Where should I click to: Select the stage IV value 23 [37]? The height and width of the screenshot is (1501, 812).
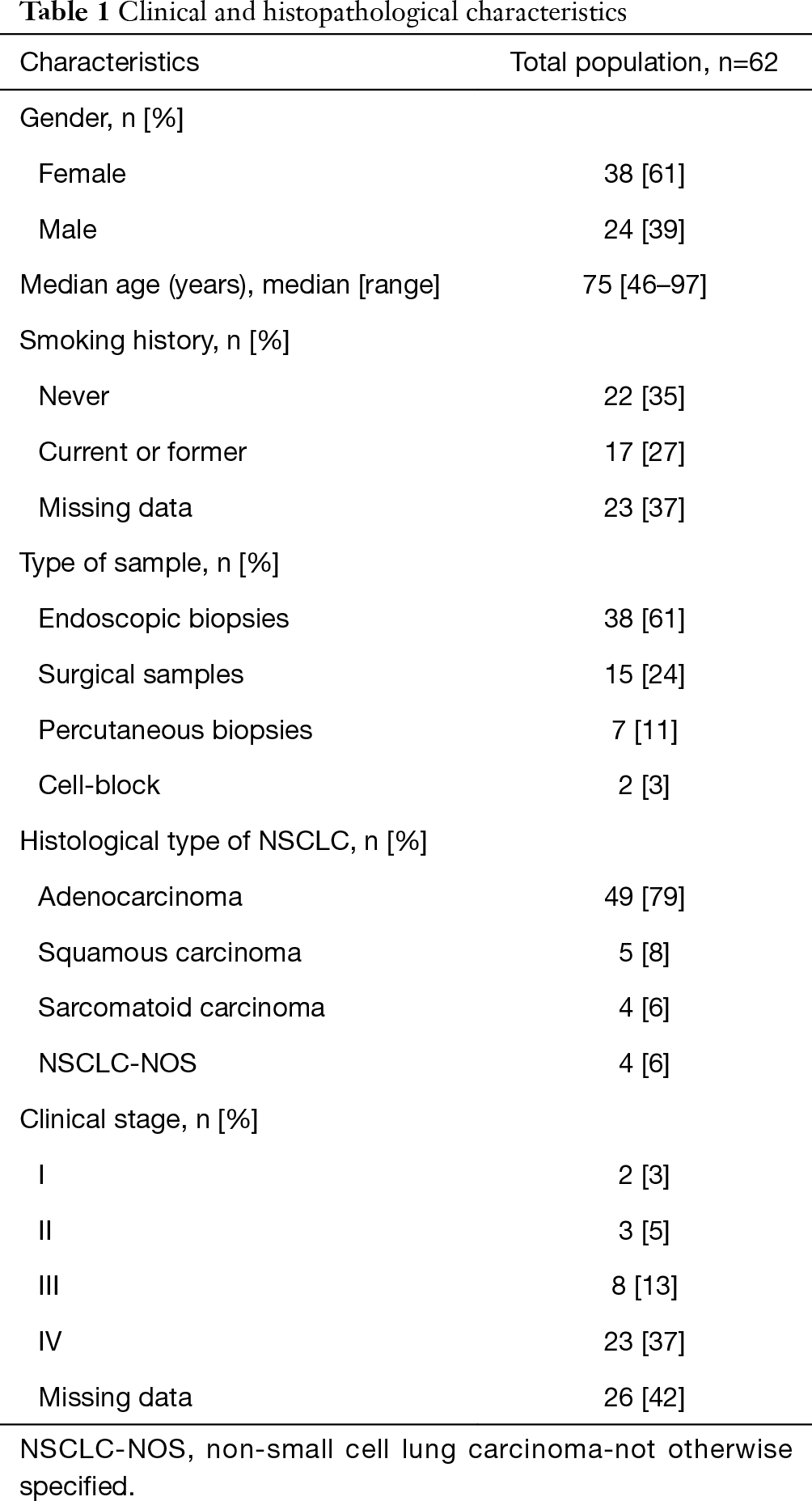point(645,1342)
